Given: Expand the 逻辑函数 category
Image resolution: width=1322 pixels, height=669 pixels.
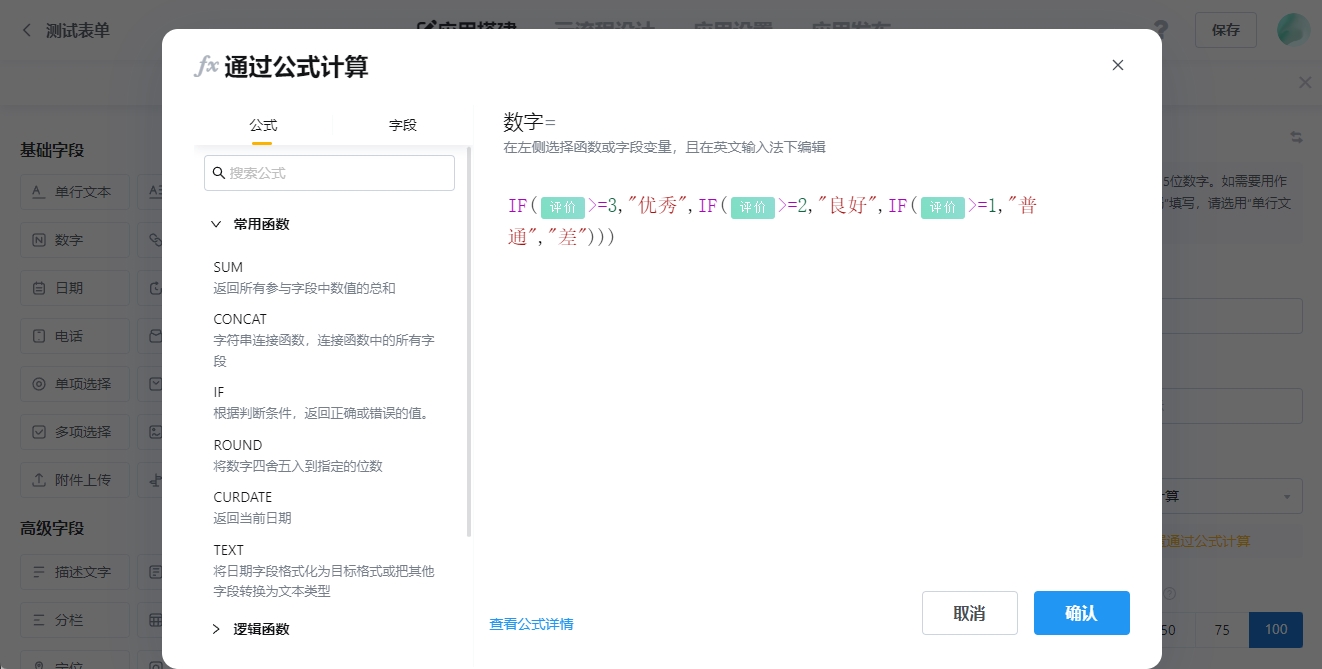Looking at the screenshot, I should [x=216, y=629].
